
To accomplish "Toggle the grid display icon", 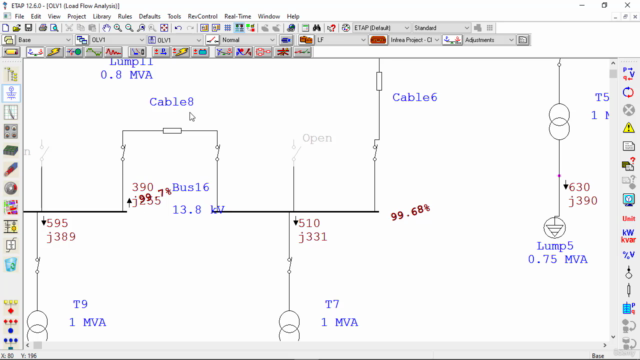I will coord(228,28).
